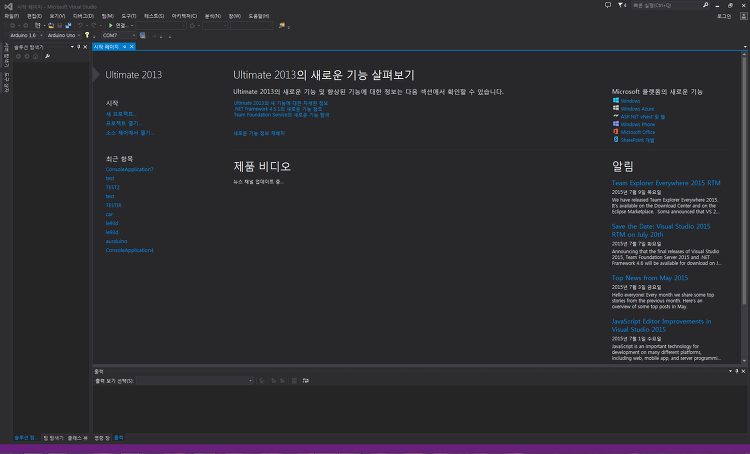Click the Windows Azure link
Image resolution: width=750 pixels, height=454 pixels.
coord(637,109)
